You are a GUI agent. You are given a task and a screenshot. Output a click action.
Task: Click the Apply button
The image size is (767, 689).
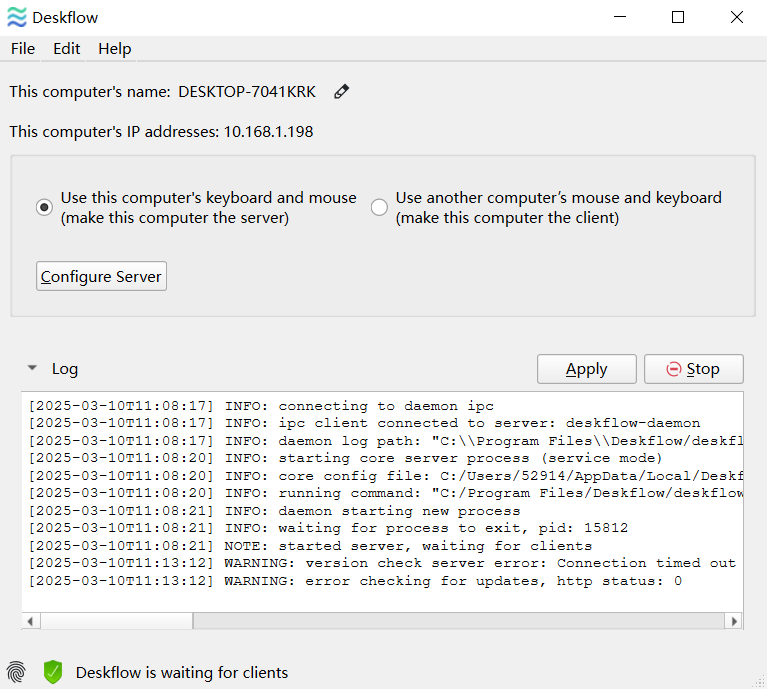tap(587, 369)
